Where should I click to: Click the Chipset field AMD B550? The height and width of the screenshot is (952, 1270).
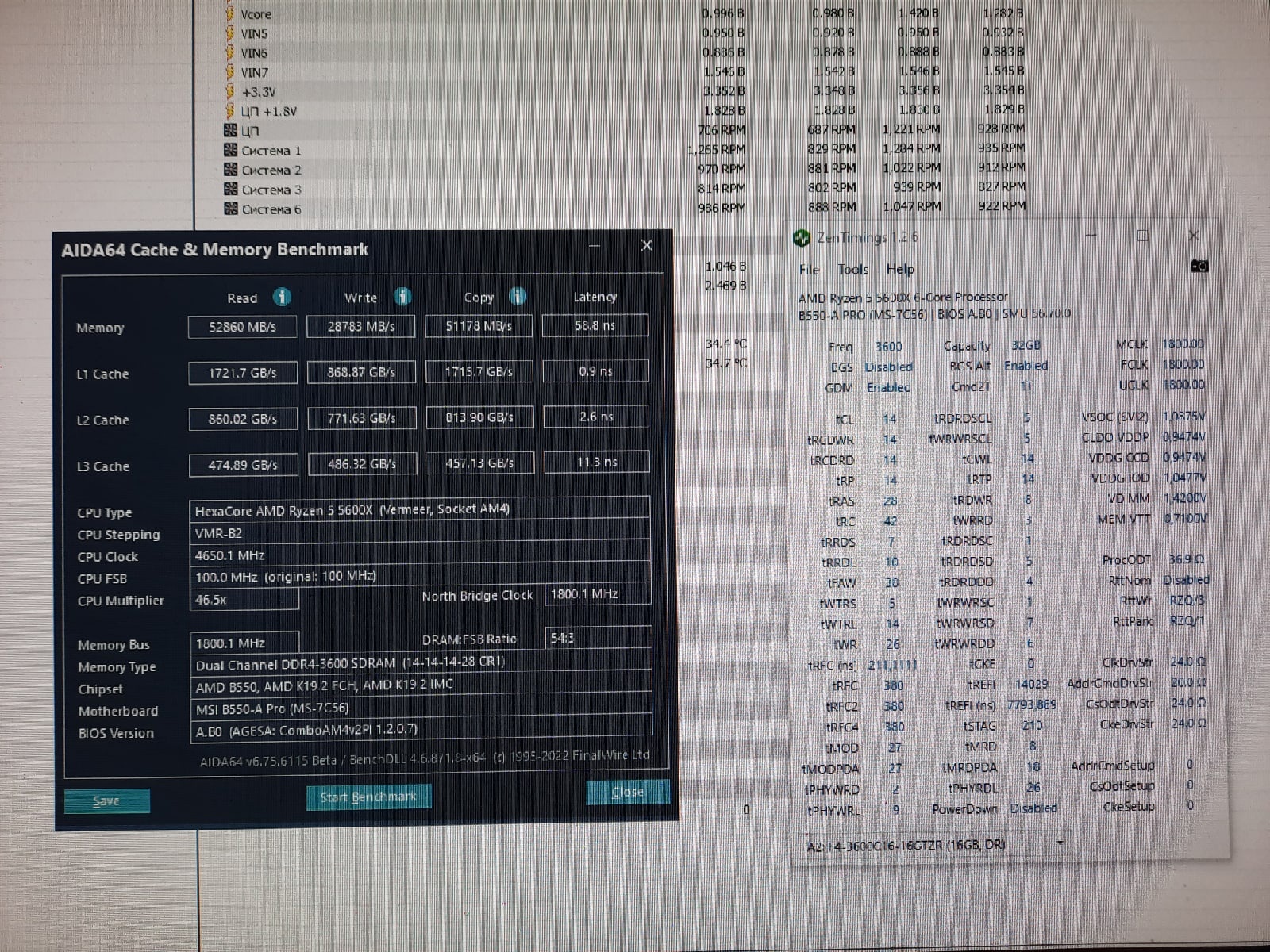pos(421,685)
